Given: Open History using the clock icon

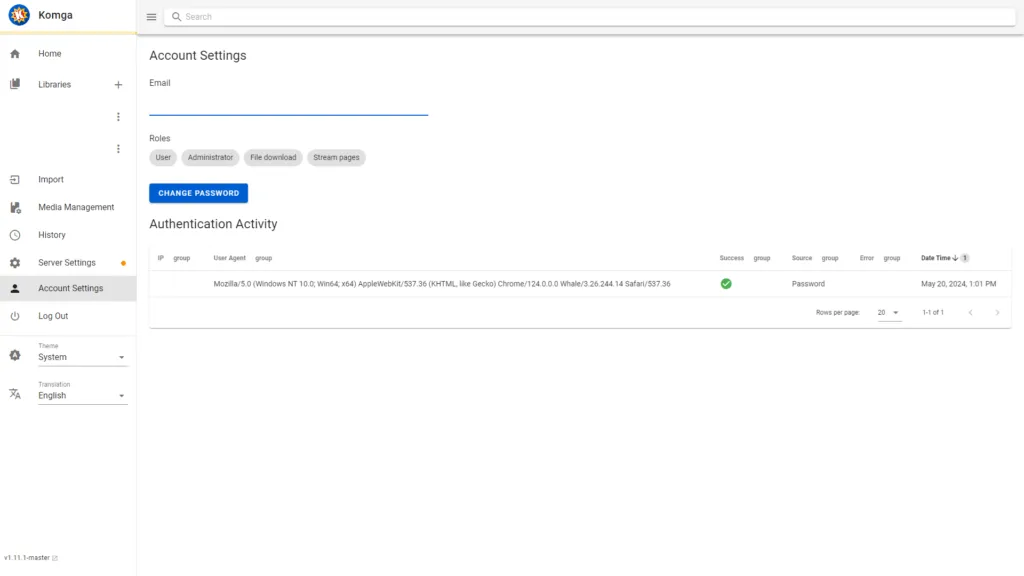Looking at the screenshot, I should click(14, 234).
